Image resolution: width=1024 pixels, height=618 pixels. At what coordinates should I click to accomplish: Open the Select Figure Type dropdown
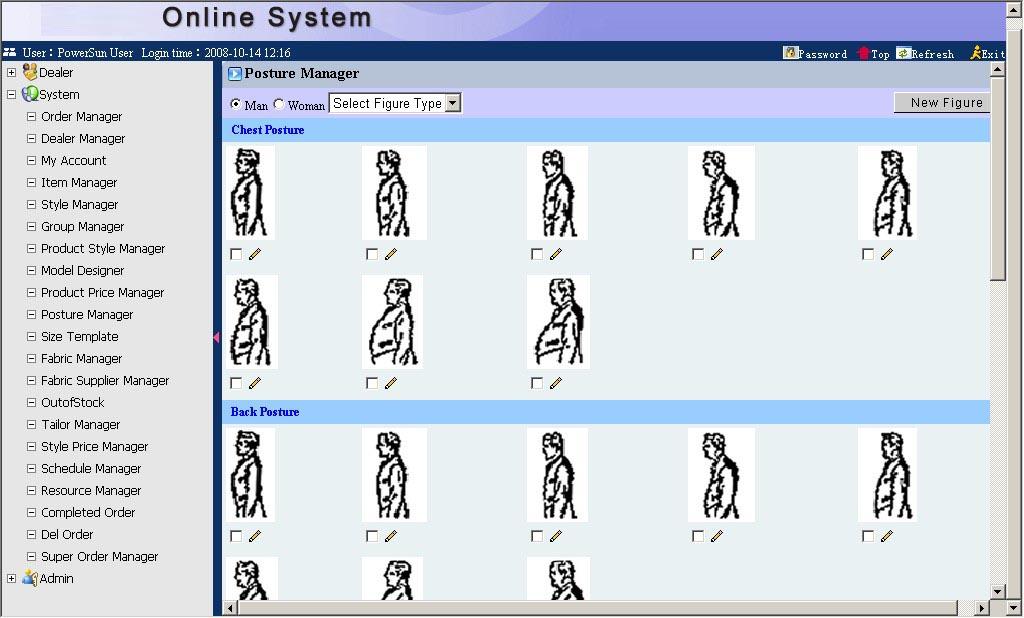click(395, 103)
